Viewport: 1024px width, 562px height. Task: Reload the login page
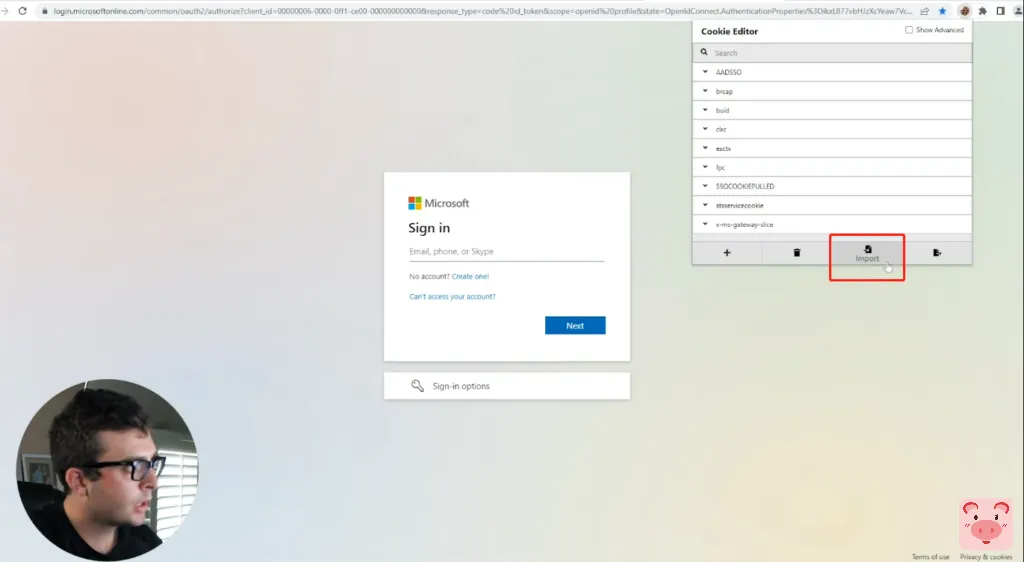click(22, 11)
